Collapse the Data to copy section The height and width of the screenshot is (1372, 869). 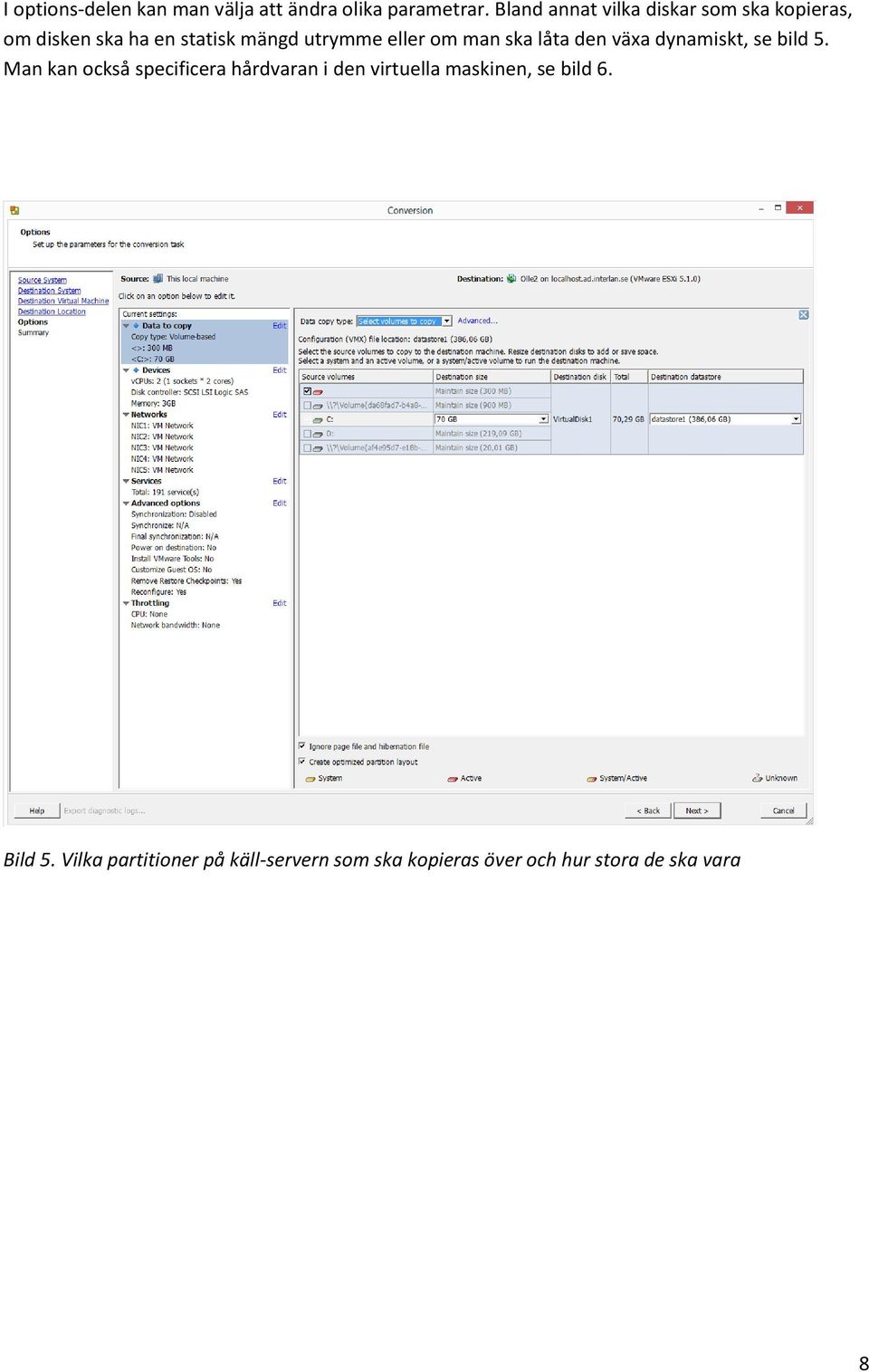pos(126,325)
